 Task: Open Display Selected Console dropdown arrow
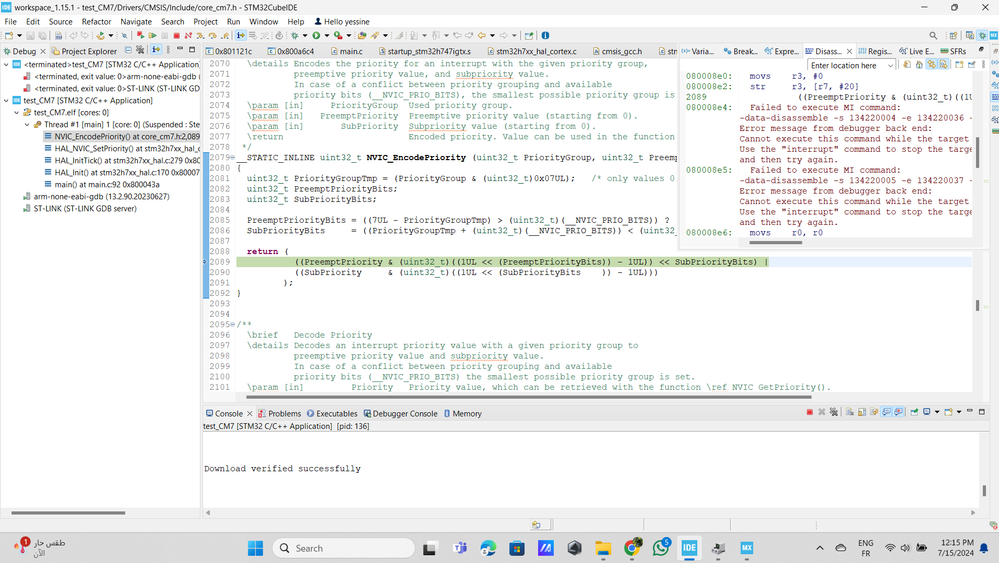point(937,412)
